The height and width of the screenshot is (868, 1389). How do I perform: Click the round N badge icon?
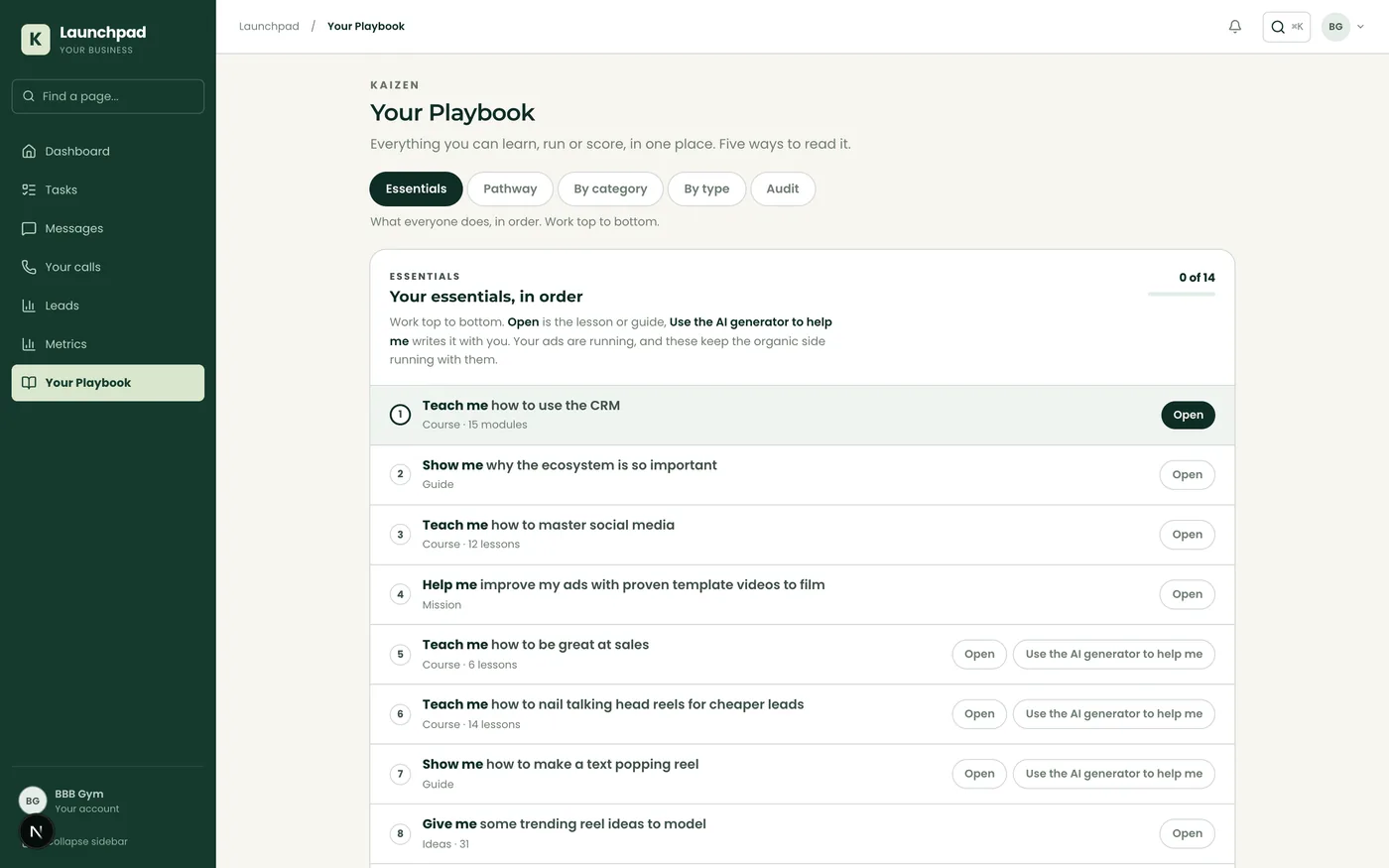click(36, 831)
